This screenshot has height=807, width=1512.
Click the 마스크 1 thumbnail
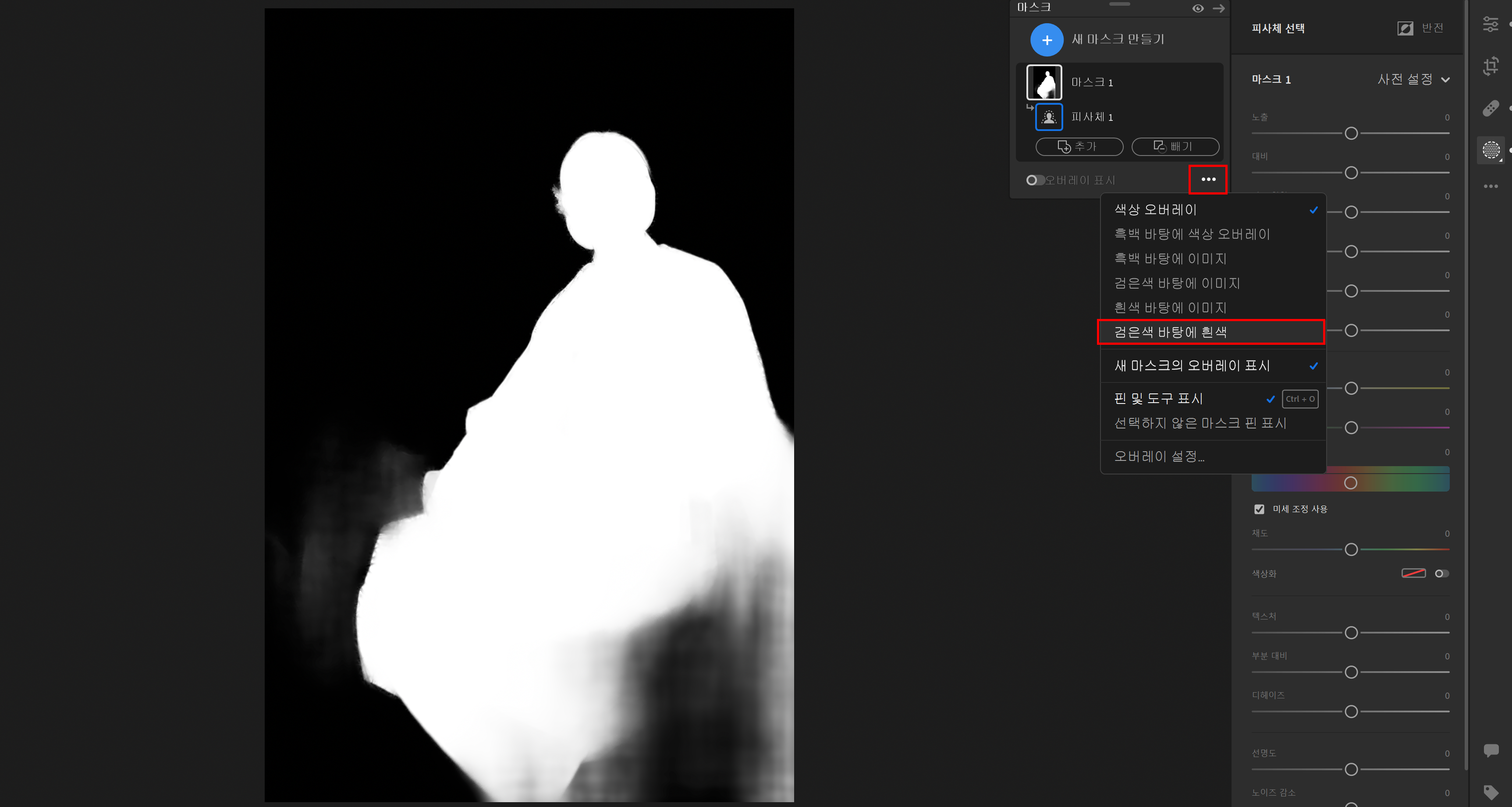coord(1043,82)
